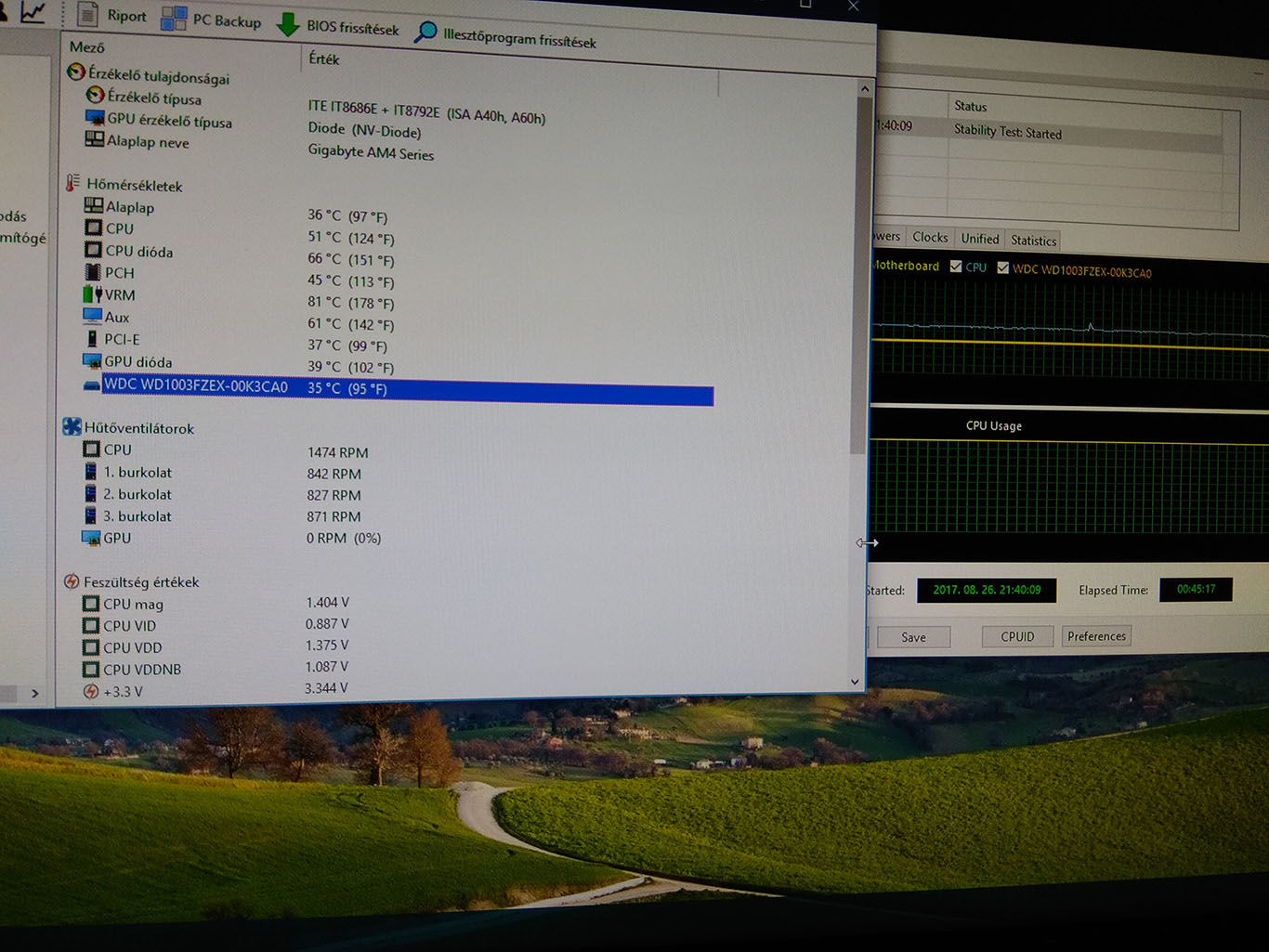
Task: Click the GPU dióda monitor icon
Action: click(x=92, y=361)
